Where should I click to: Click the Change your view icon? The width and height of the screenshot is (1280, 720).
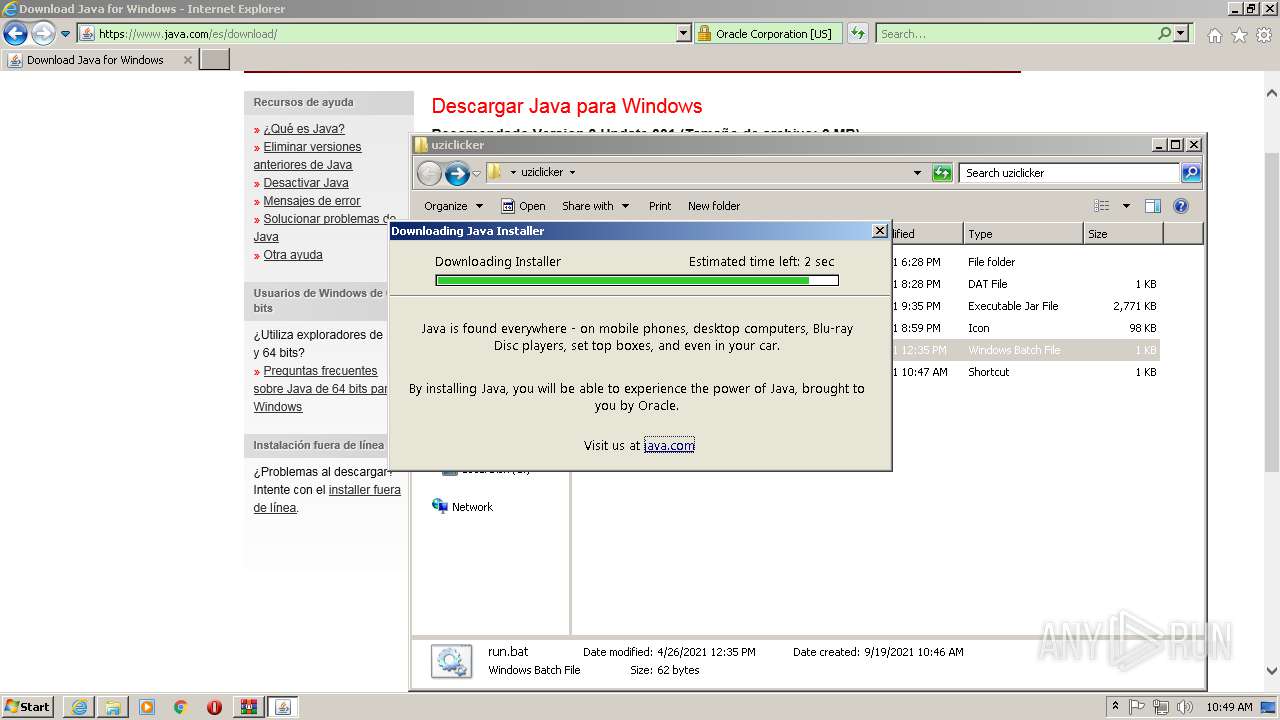1102,206
